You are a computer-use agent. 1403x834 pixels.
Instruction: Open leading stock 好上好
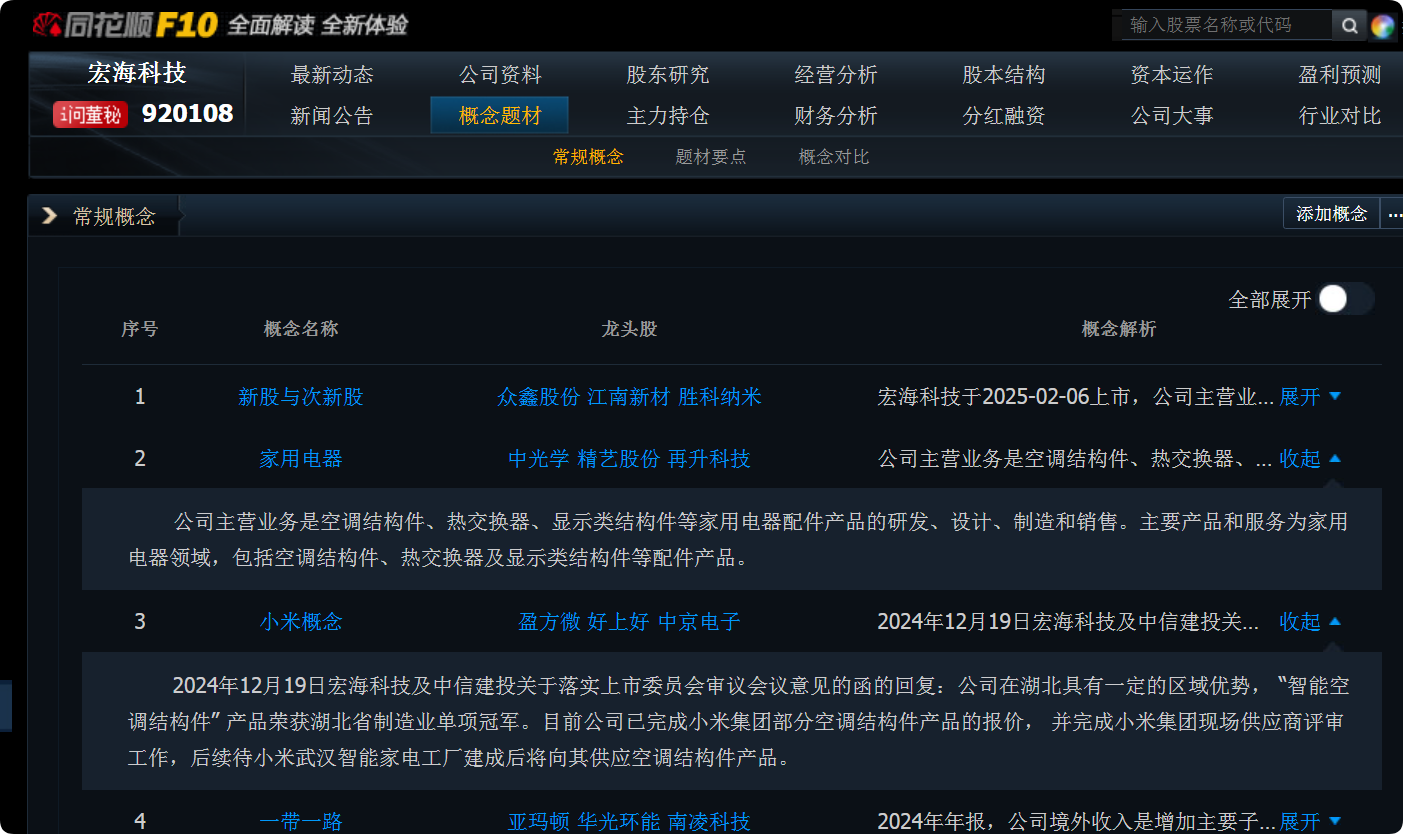click(x=619, y=622)
